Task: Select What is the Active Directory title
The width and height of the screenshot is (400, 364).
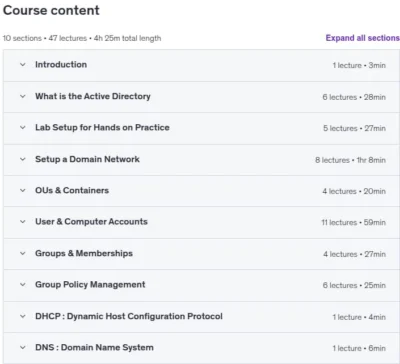Action: (93, 96)
